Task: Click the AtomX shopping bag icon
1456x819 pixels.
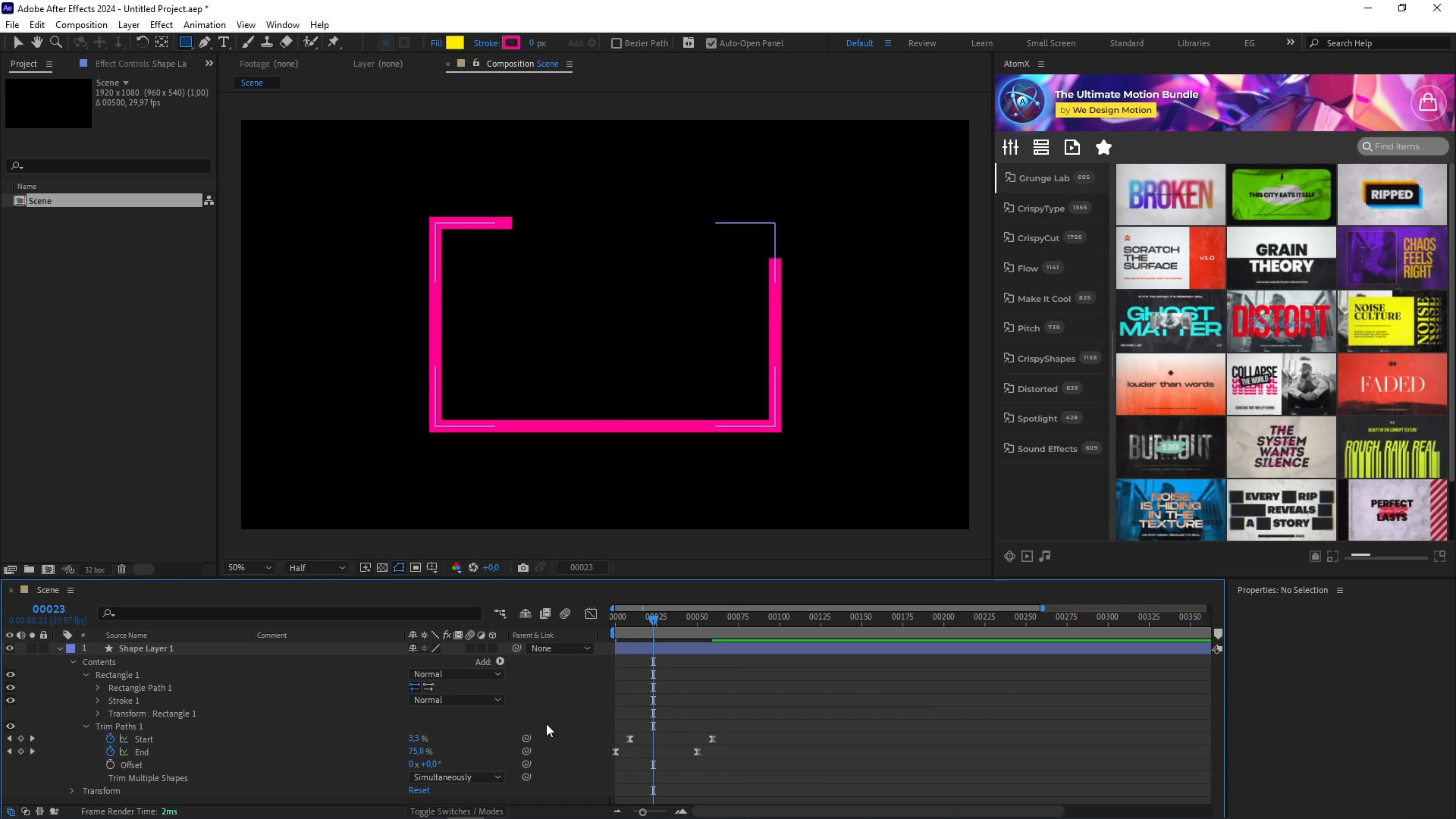Action: pos(1428,102)
